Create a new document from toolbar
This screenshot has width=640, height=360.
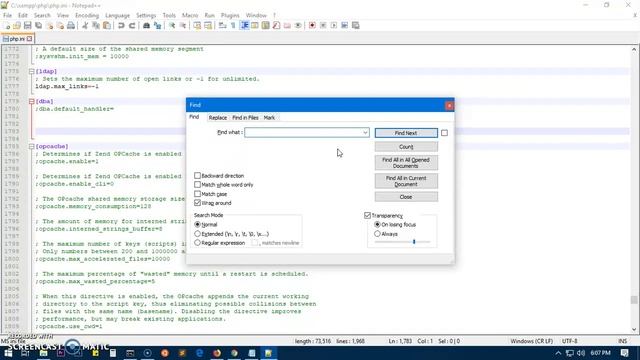7,25
